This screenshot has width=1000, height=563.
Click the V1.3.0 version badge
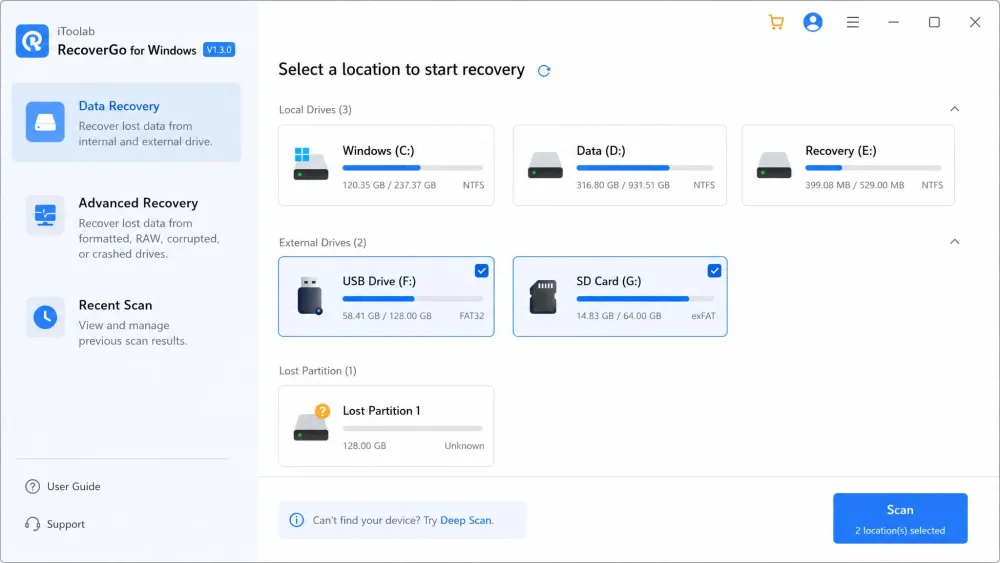pos(219,50)
